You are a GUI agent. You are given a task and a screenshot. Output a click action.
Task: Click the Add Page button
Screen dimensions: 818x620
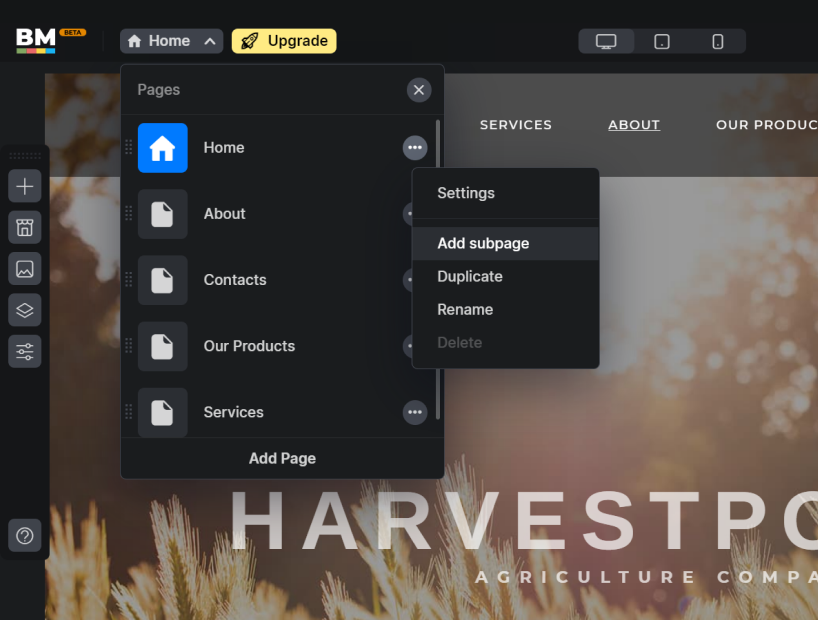[282, 458]
